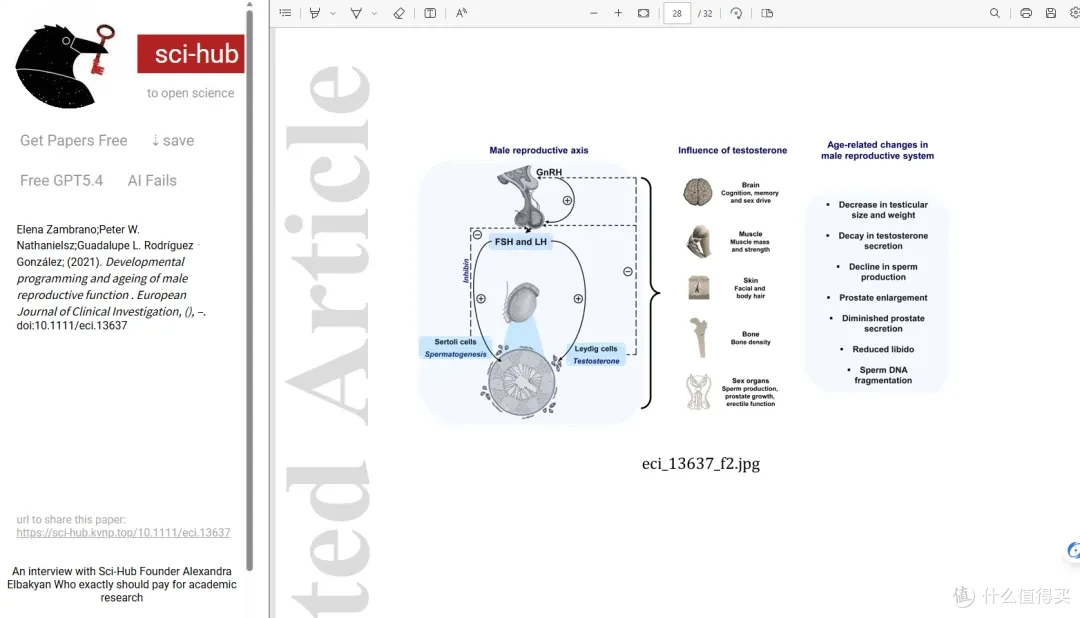Open the Free GPT5.4 link
The image size is (1080, 618).
pyautogui.click(x=61, y=181)
